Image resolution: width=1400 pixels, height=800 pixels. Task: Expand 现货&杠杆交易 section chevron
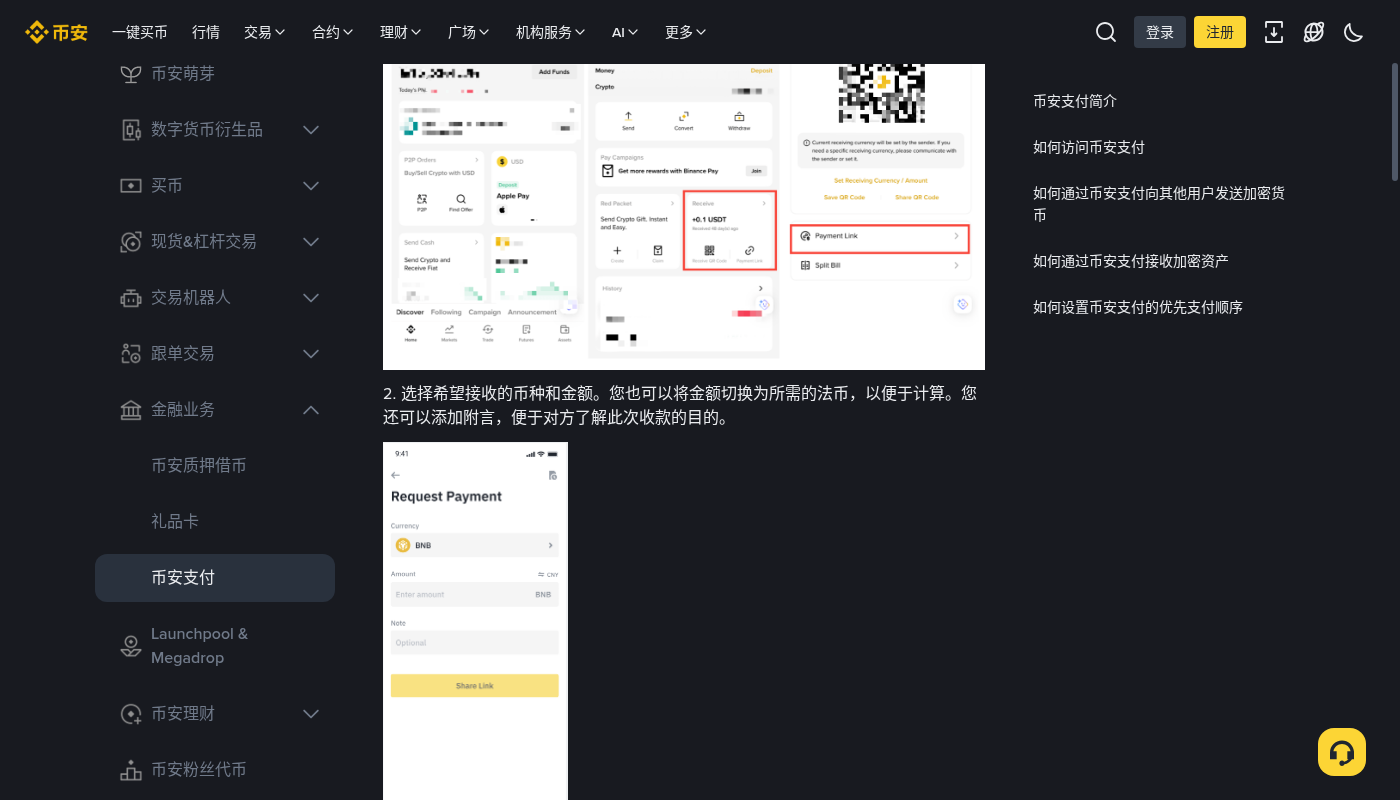tap(311, 242)
